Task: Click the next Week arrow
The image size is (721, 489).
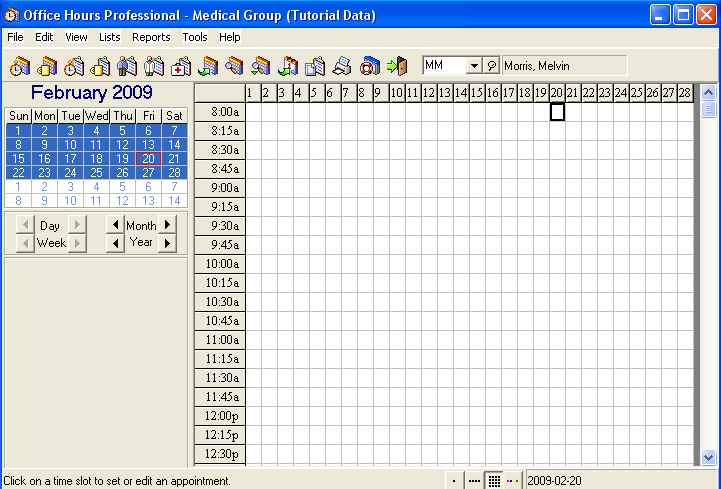Action: (77, 243)
